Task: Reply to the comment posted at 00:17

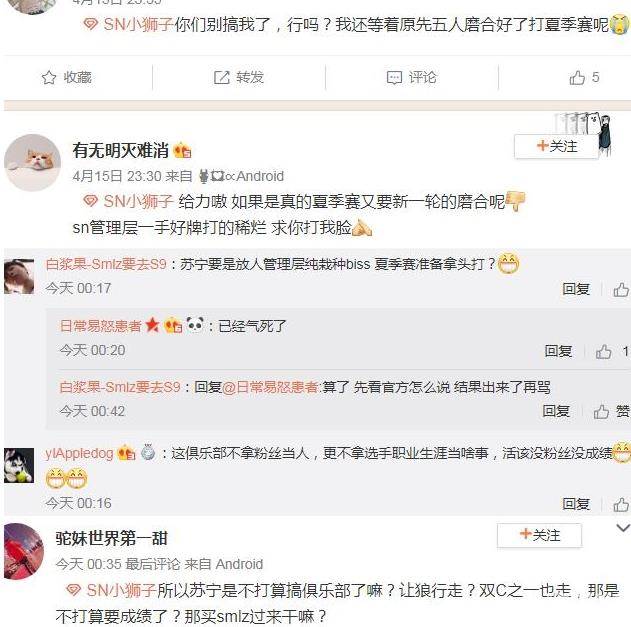Action: point(575,289)
